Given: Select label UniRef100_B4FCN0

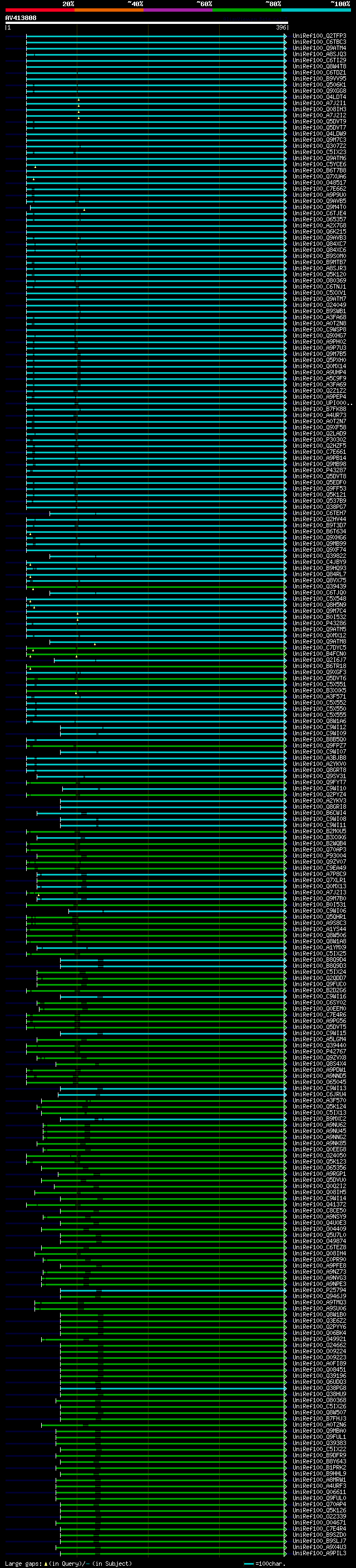Looking at the screenshot, I should coord(319,654).
